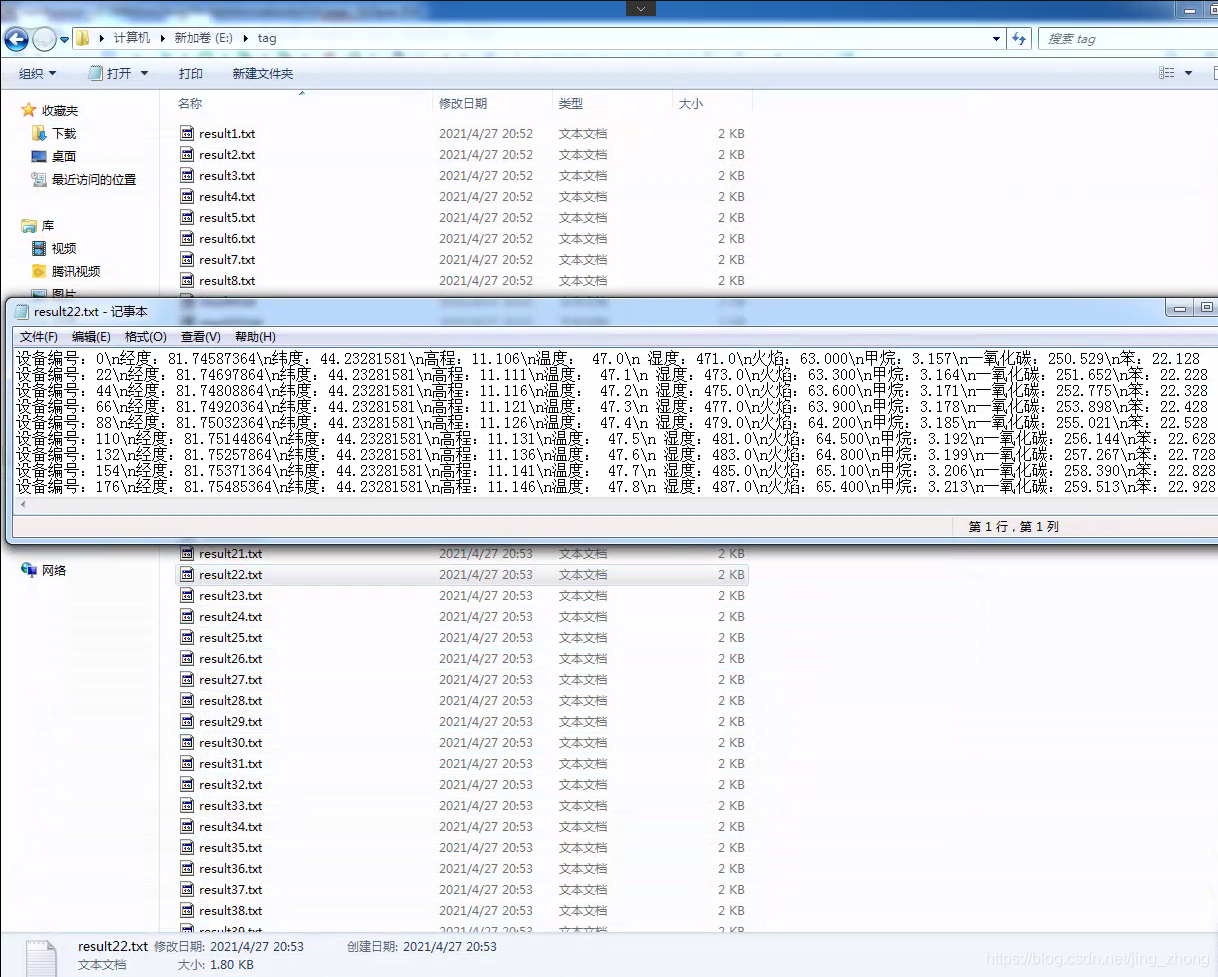Viewport: 1218px width, 977px height.
Task: Select the result26.txt file icon
Action: click(x=187, y=658)
